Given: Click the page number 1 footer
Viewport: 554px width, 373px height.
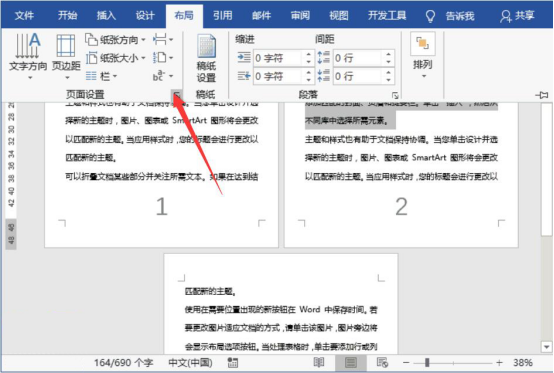Looking at the screenshot, I should tap(161, 206).
